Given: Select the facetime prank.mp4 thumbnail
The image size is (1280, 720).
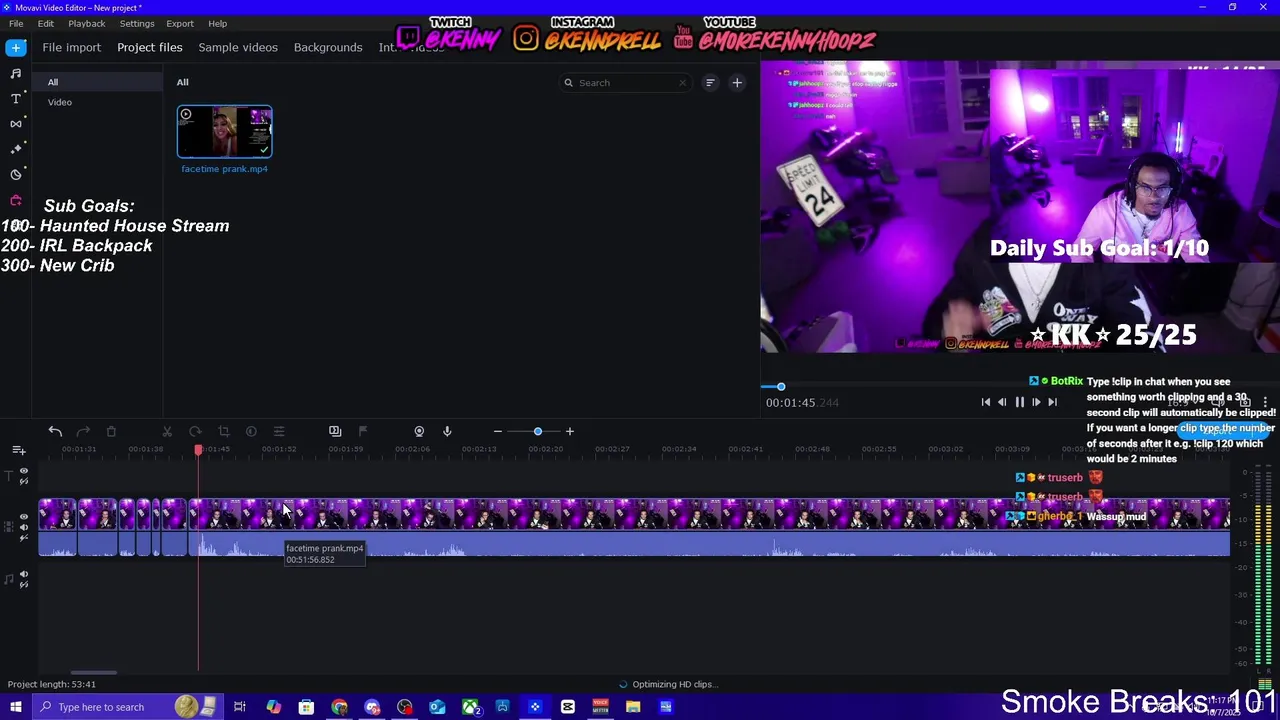Looking at the screenshot, I should pyautogui.click(x=224, y=131).
